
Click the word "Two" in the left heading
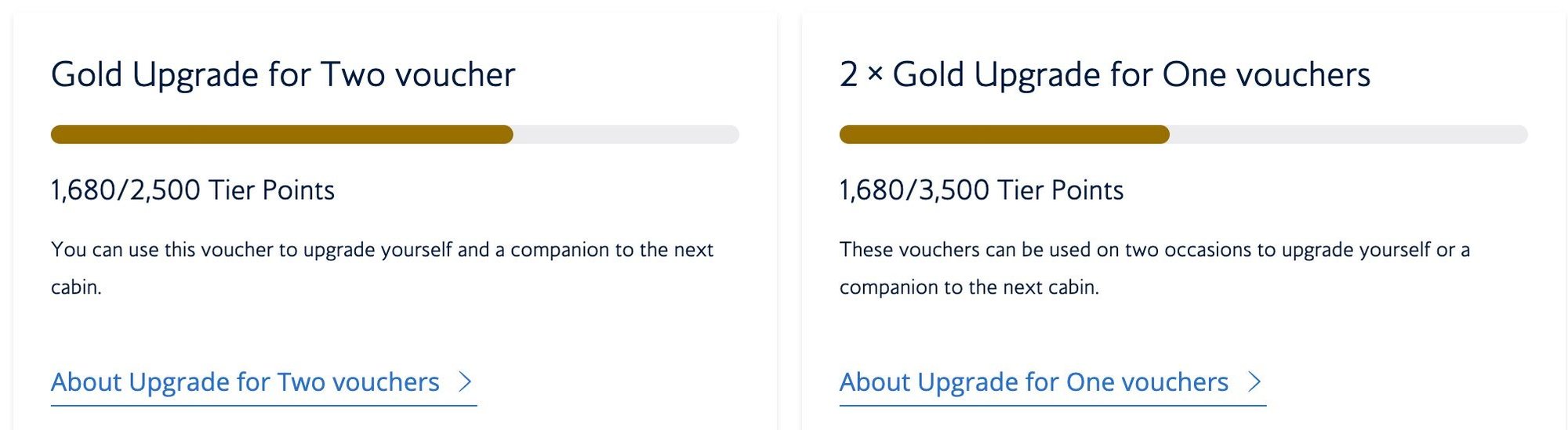point(352,75)
